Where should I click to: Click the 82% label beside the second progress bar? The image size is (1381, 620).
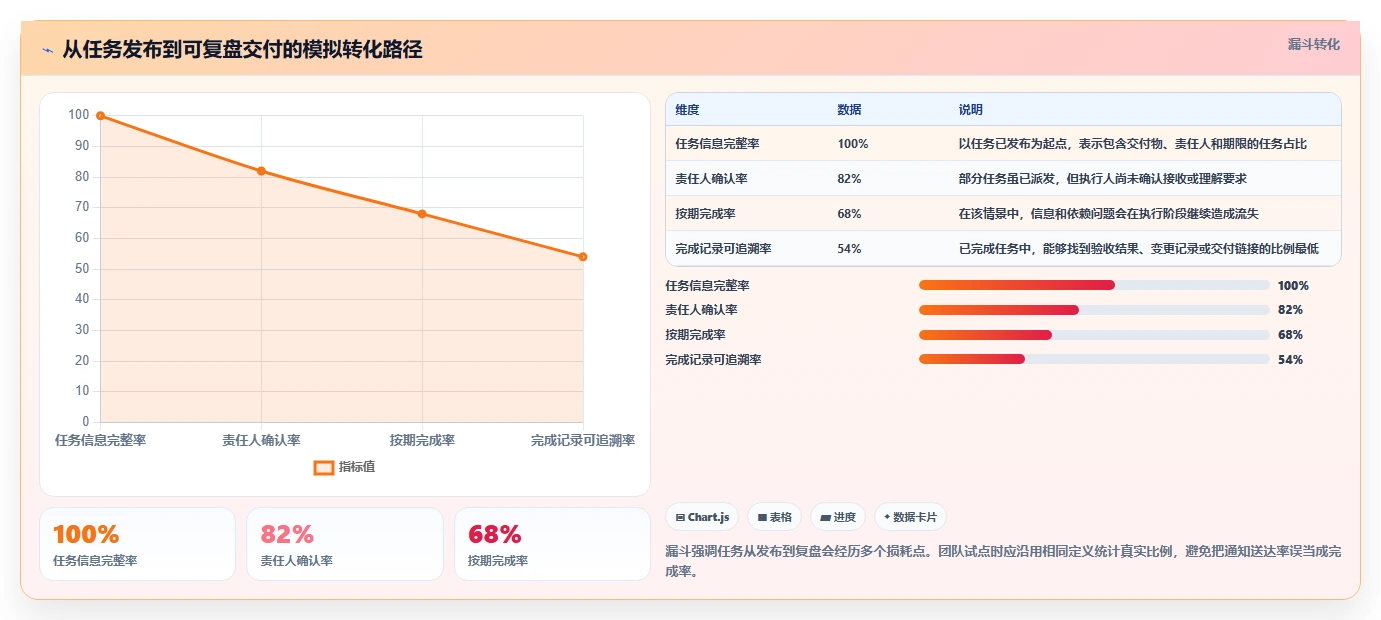(x=1290, y=310)
